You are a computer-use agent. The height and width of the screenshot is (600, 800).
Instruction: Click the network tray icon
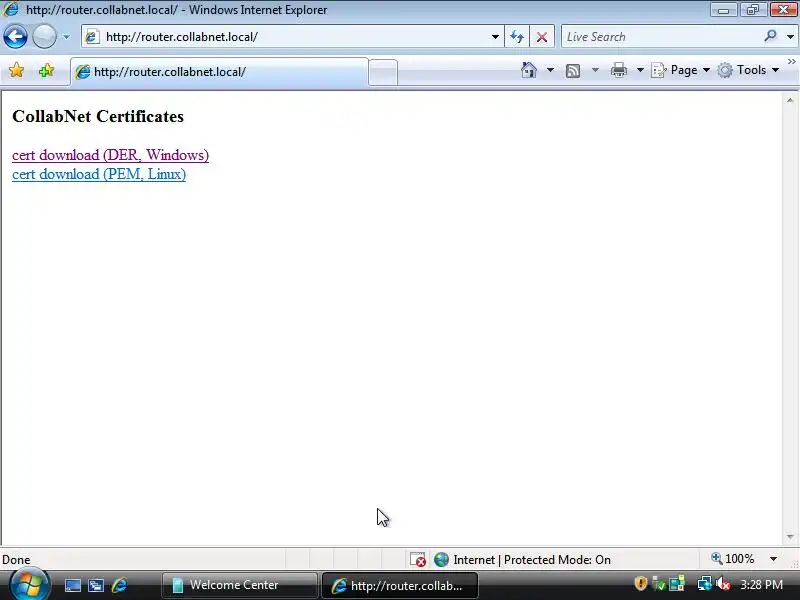[704, 584]
